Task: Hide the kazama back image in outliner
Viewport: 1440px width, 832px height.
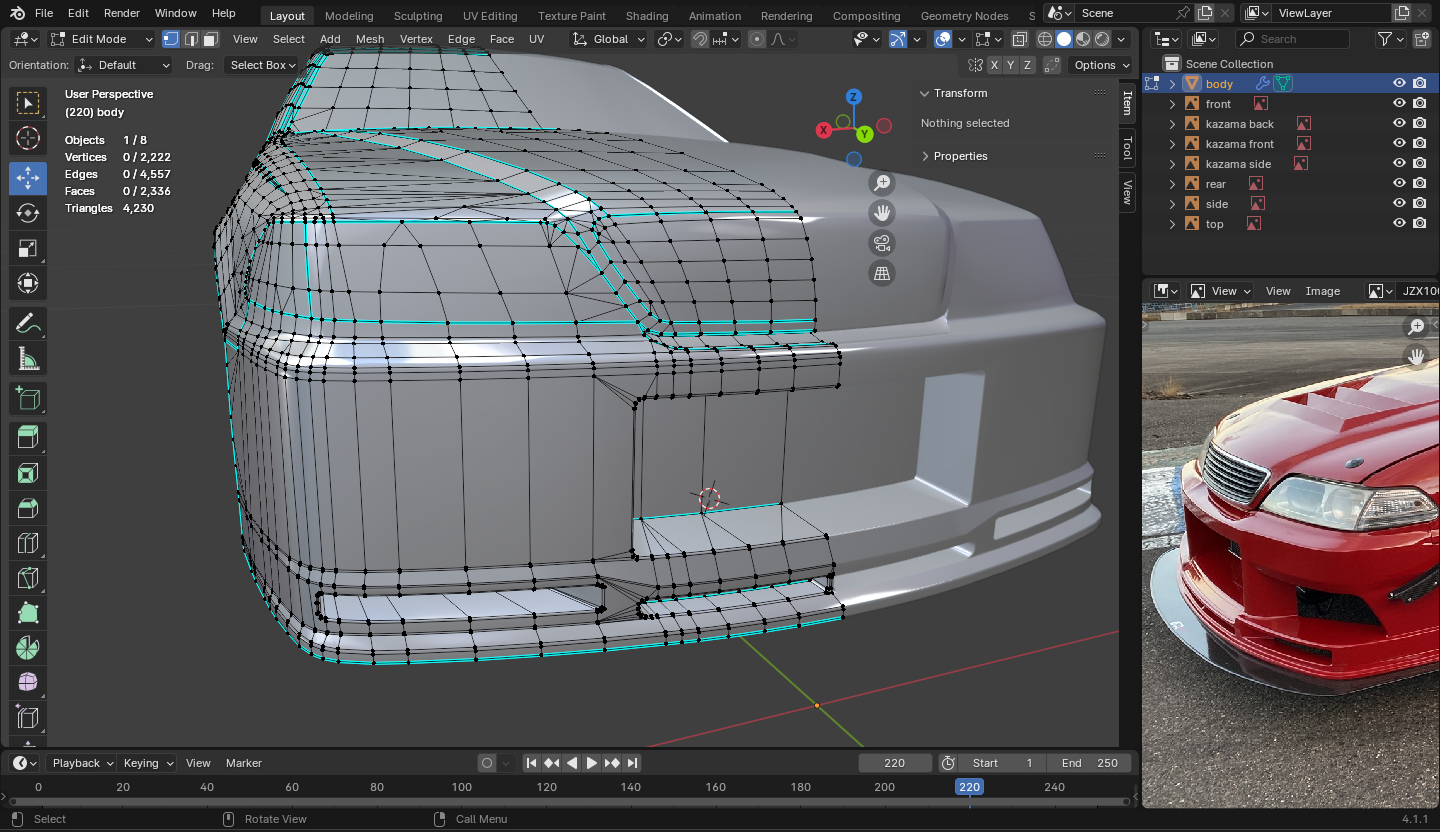Action: click(x=1399, y=124)
